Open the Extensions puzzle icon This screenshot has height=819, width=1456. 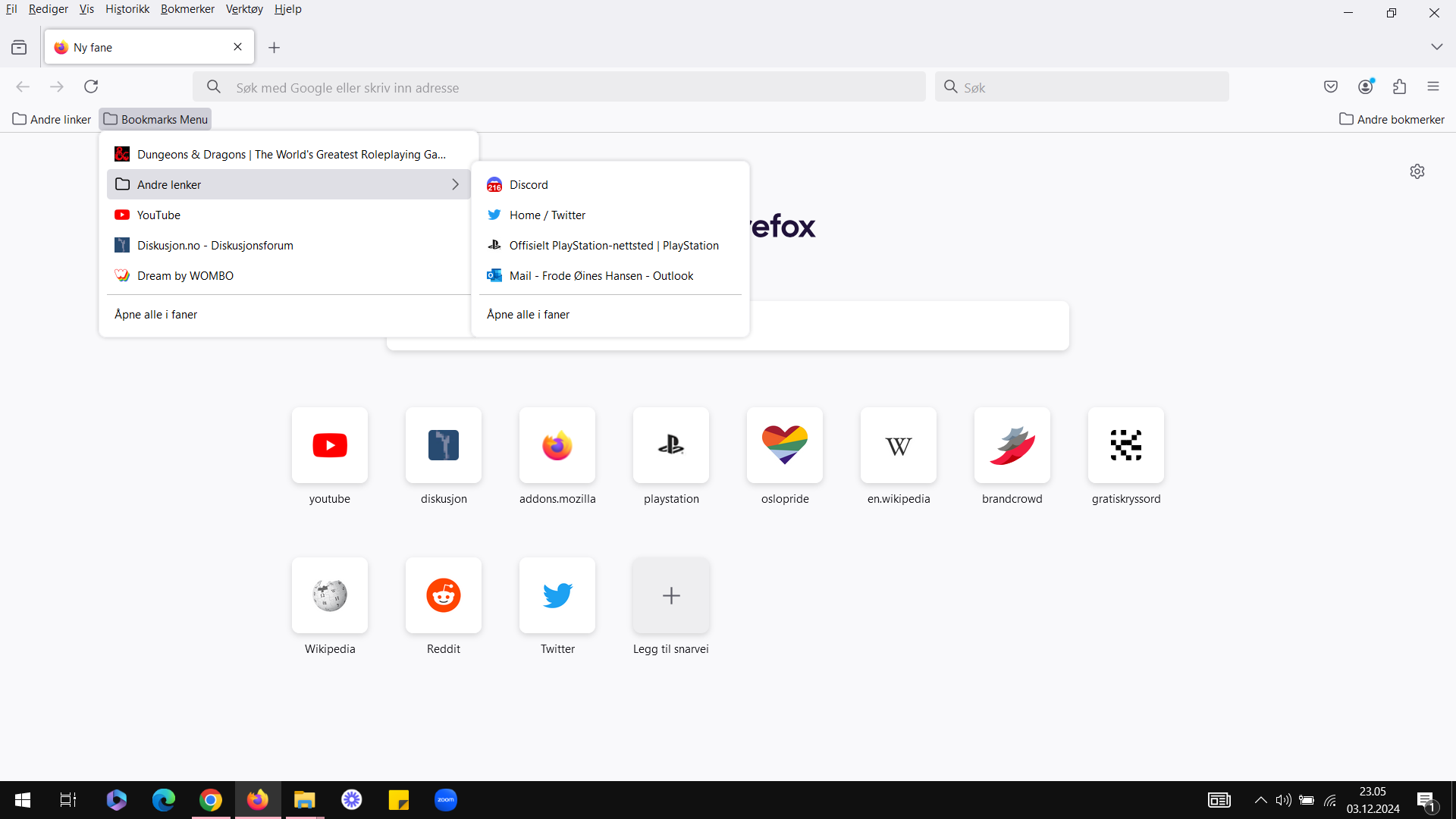click(x=1400, y=86)
